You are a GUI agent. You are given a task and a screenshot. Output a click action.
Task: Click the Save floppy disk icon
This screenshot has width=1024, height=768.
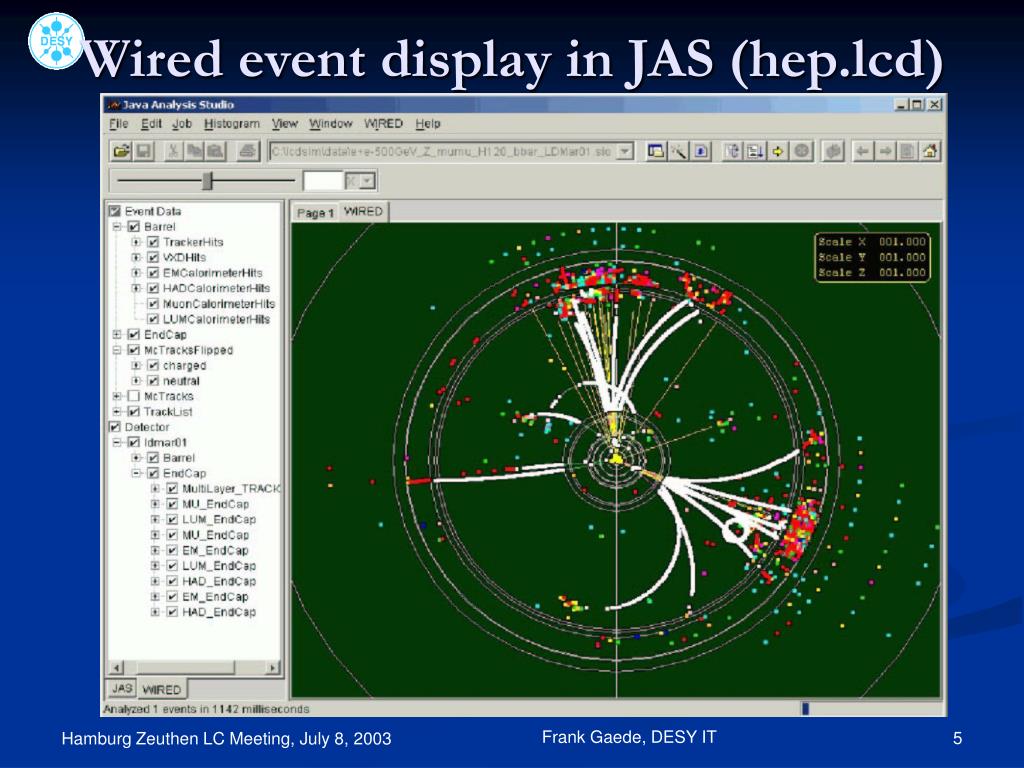pyautogui.click(x=144, y=152)
